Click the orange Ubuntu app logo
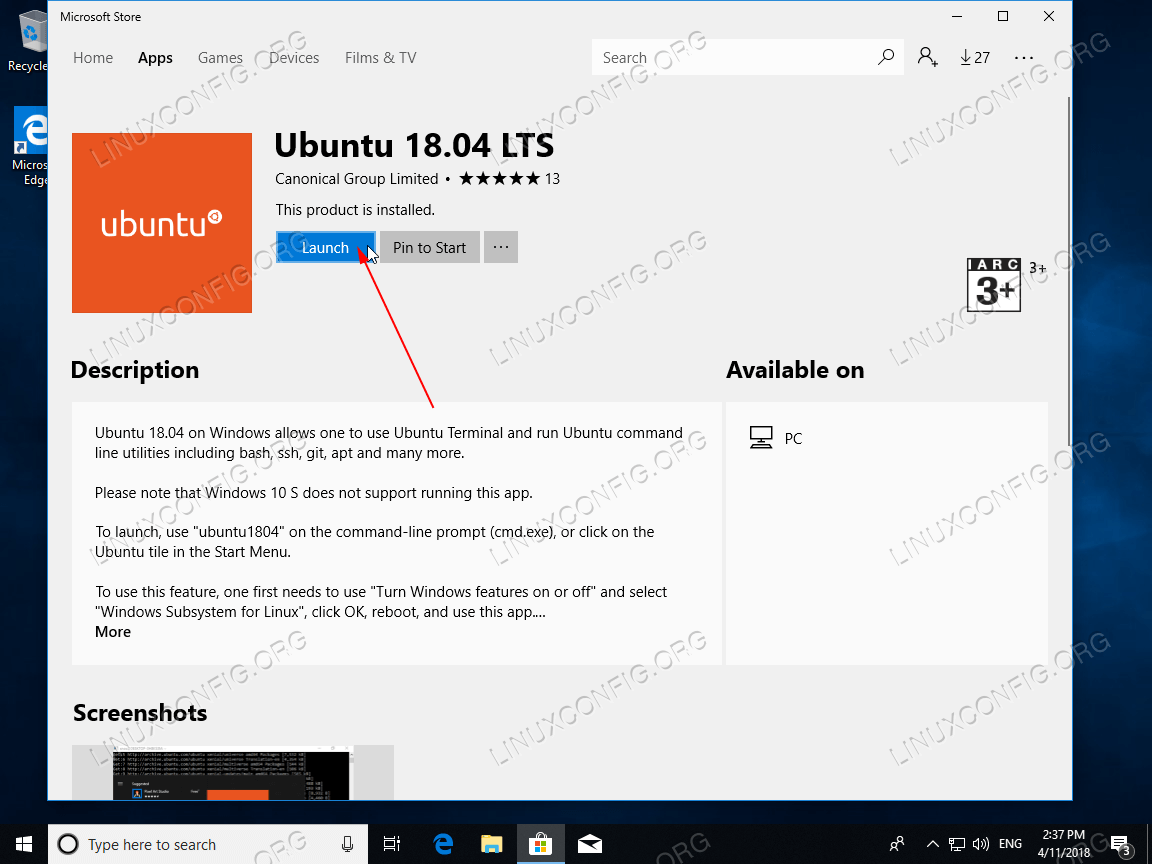The image size is (1152, 864). pyautogui.click(x=162, y=223)
